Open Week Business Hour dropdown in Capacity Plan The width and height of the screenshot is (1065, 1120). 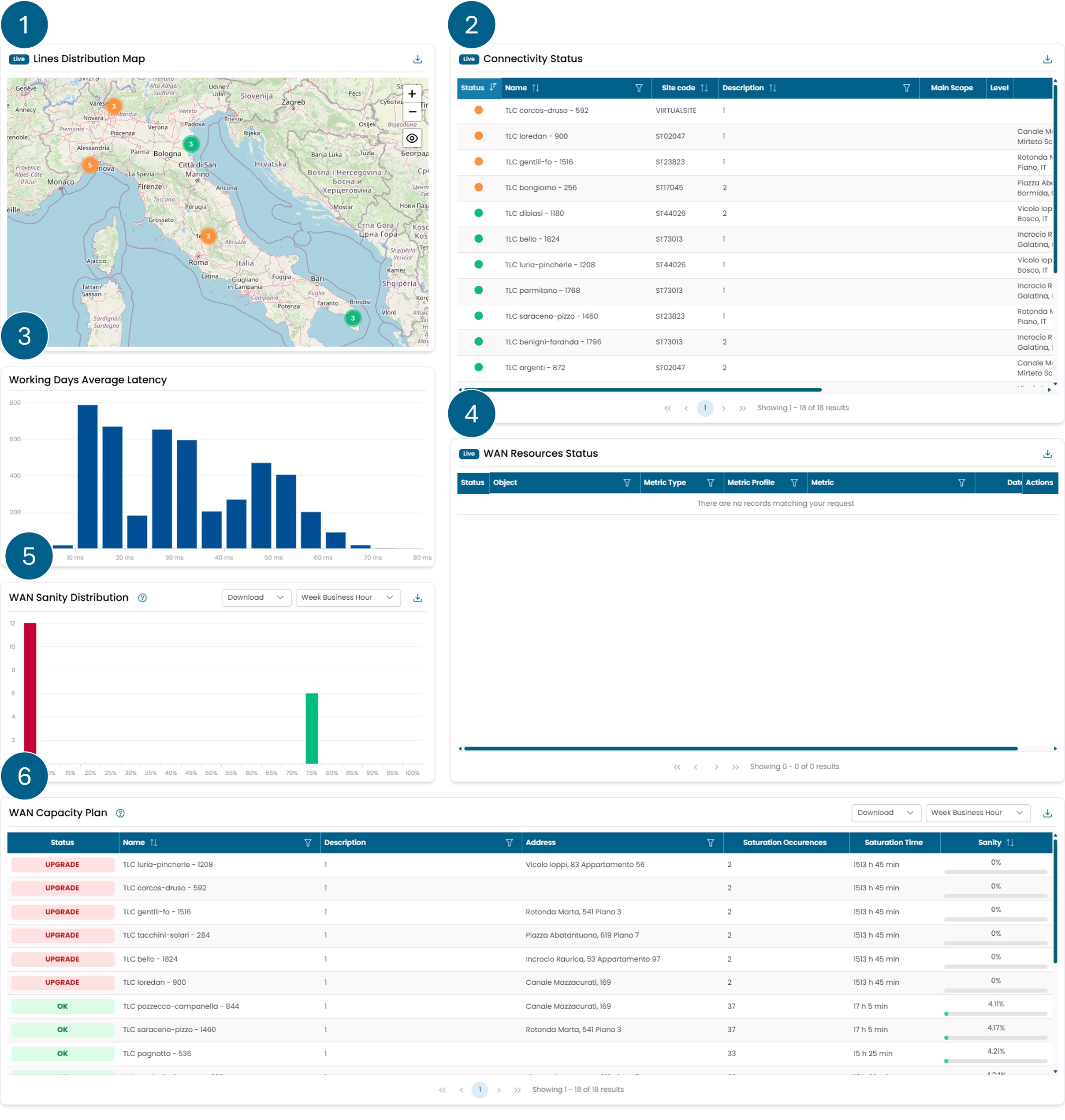point(977,813)
